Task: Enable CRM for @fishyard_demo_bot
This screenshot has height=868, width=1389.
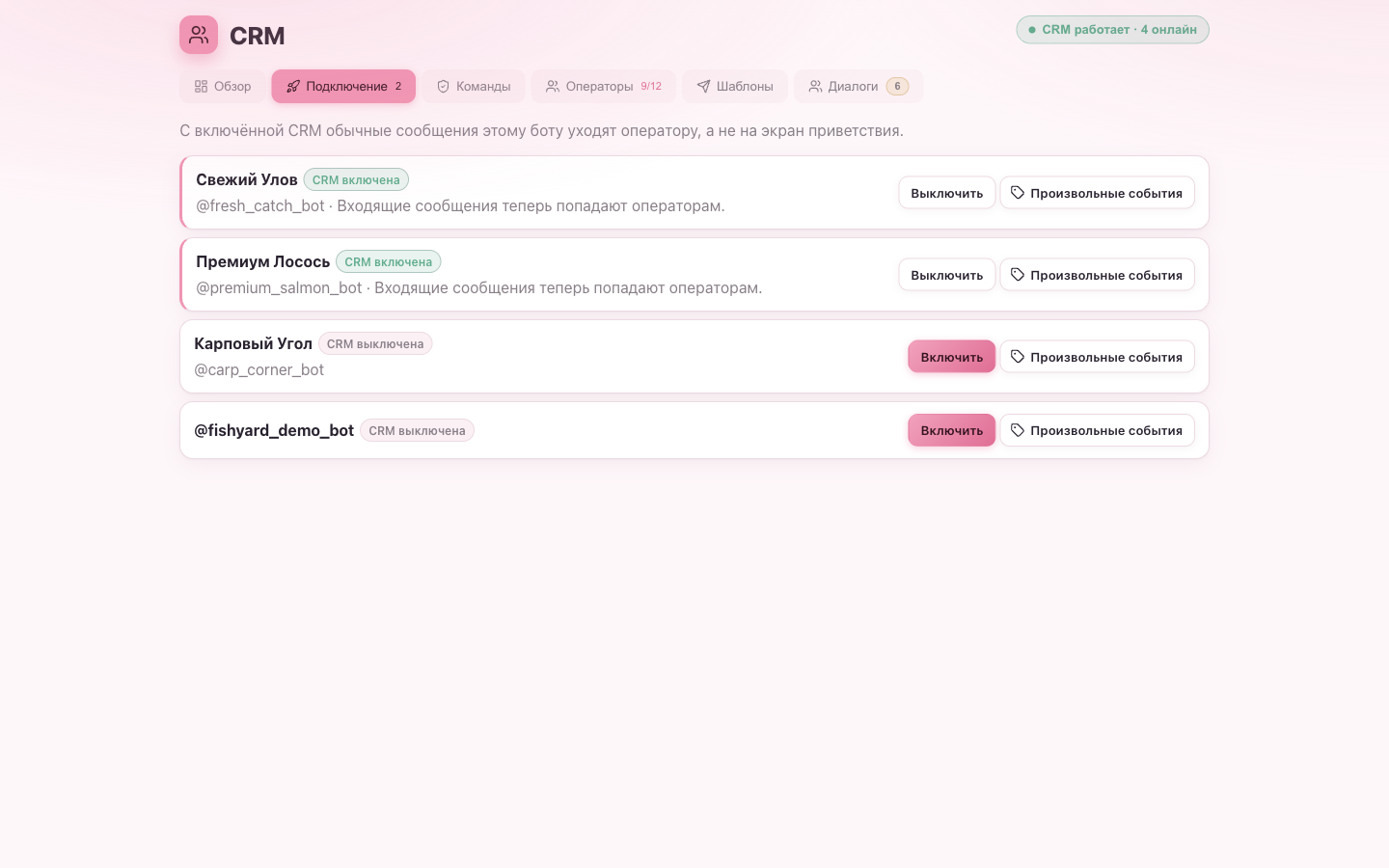Action: [x=952, y=430]
